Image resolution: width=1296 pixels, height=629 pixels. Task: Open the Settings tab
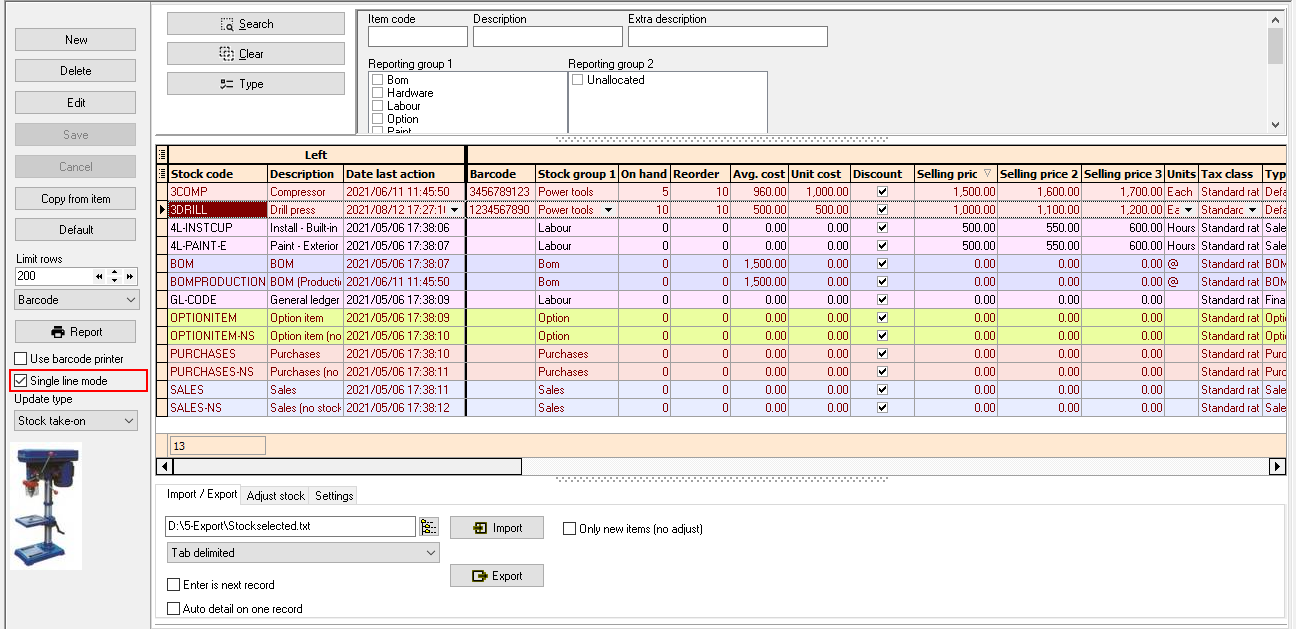click(333, 495)
